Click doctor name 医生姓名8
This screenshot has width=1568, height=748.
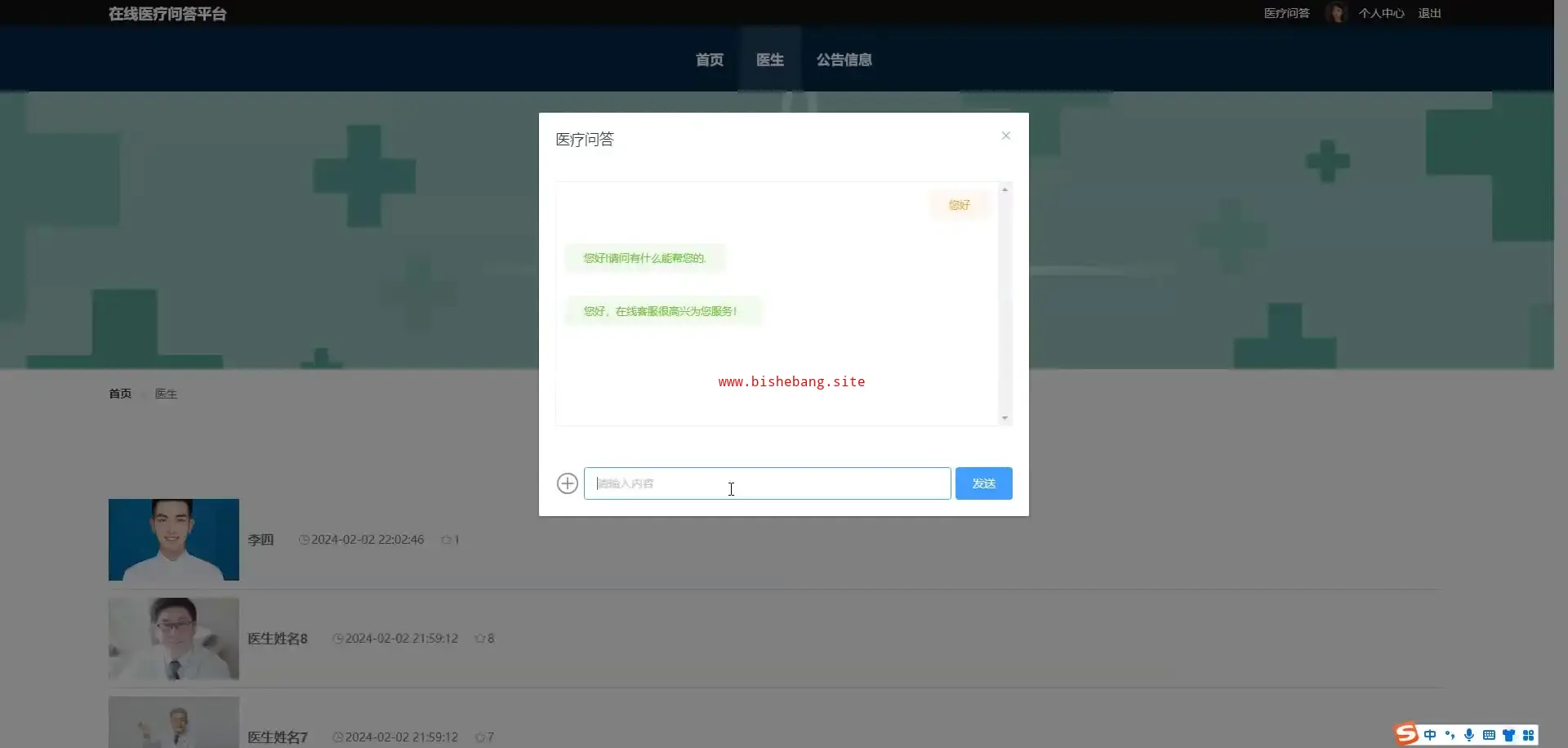pyautogui.click(x=278, y=639)
